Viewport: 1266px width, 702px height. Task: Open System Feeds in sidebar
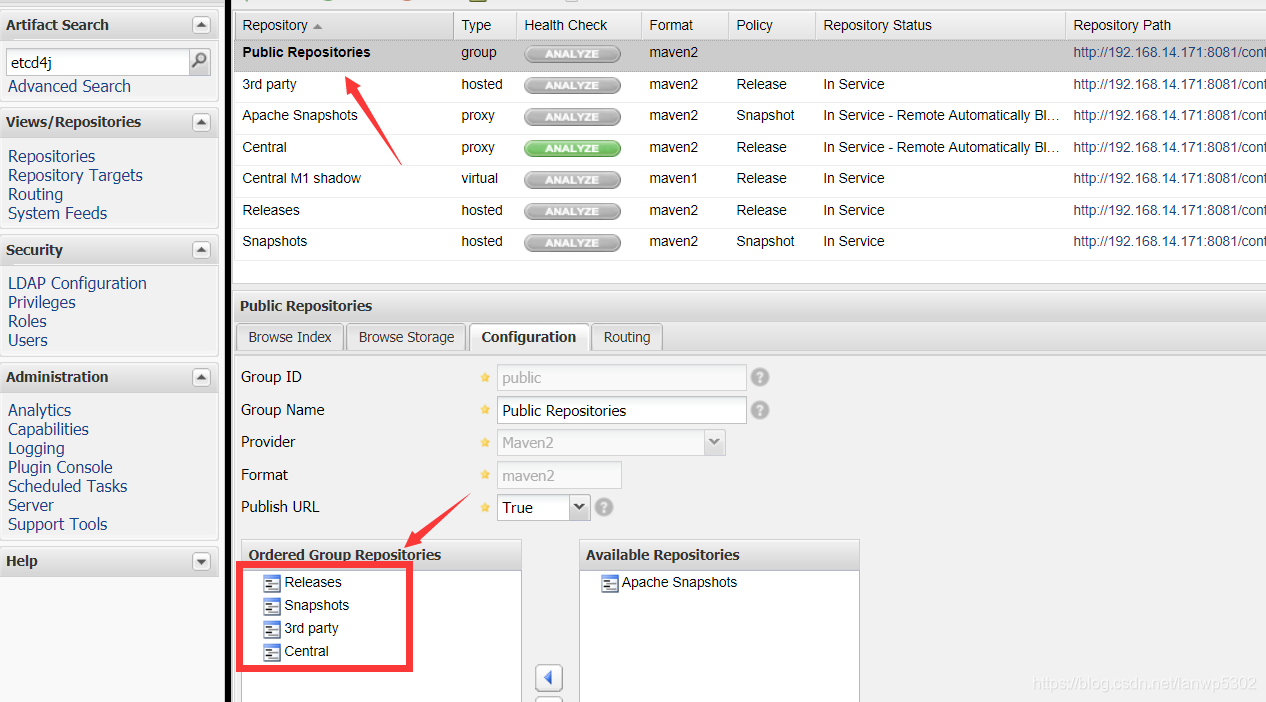(57, 213)
